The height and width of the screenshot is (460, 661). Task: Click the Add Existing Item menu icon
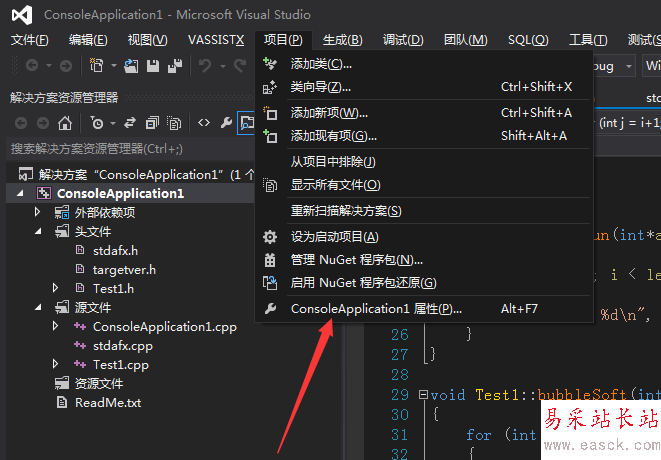[270, 136]
